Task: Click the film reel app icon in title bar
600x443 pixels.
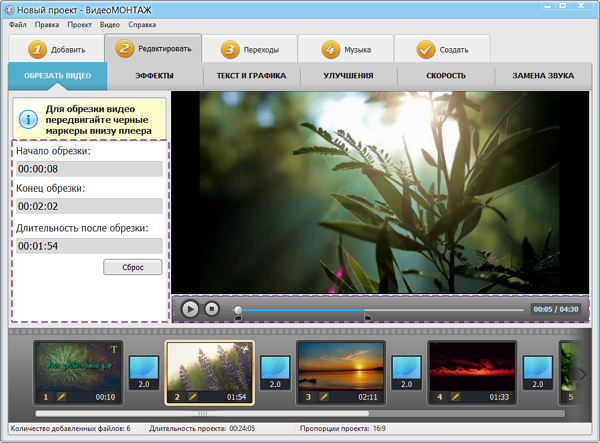Action: [x=9, y=10]
